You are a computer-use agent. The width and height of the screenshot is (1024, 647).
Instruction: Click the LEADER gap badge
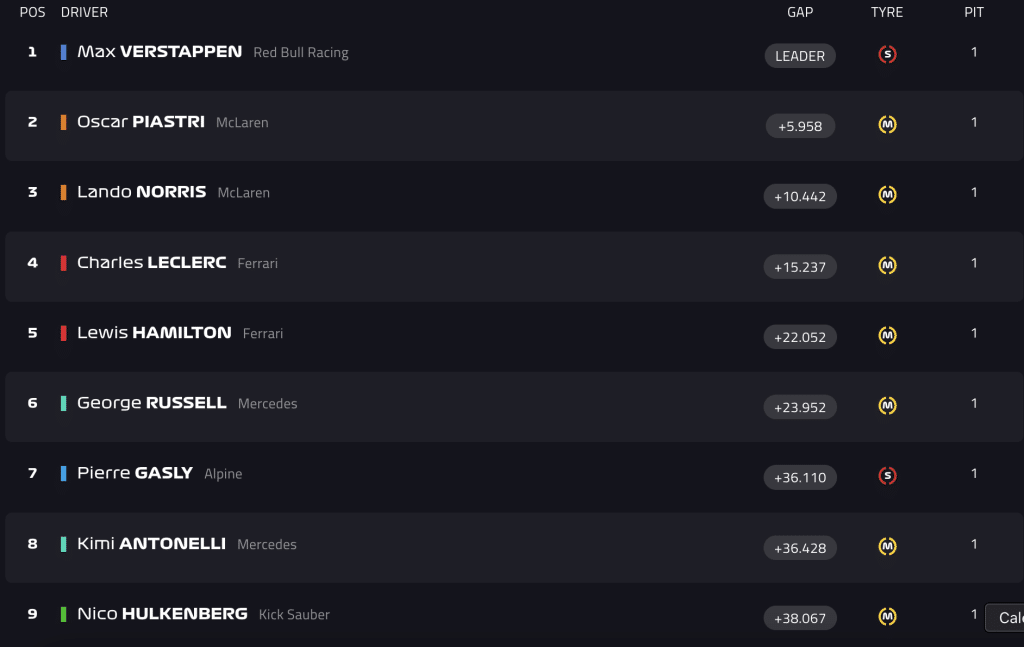coord(800,56)
